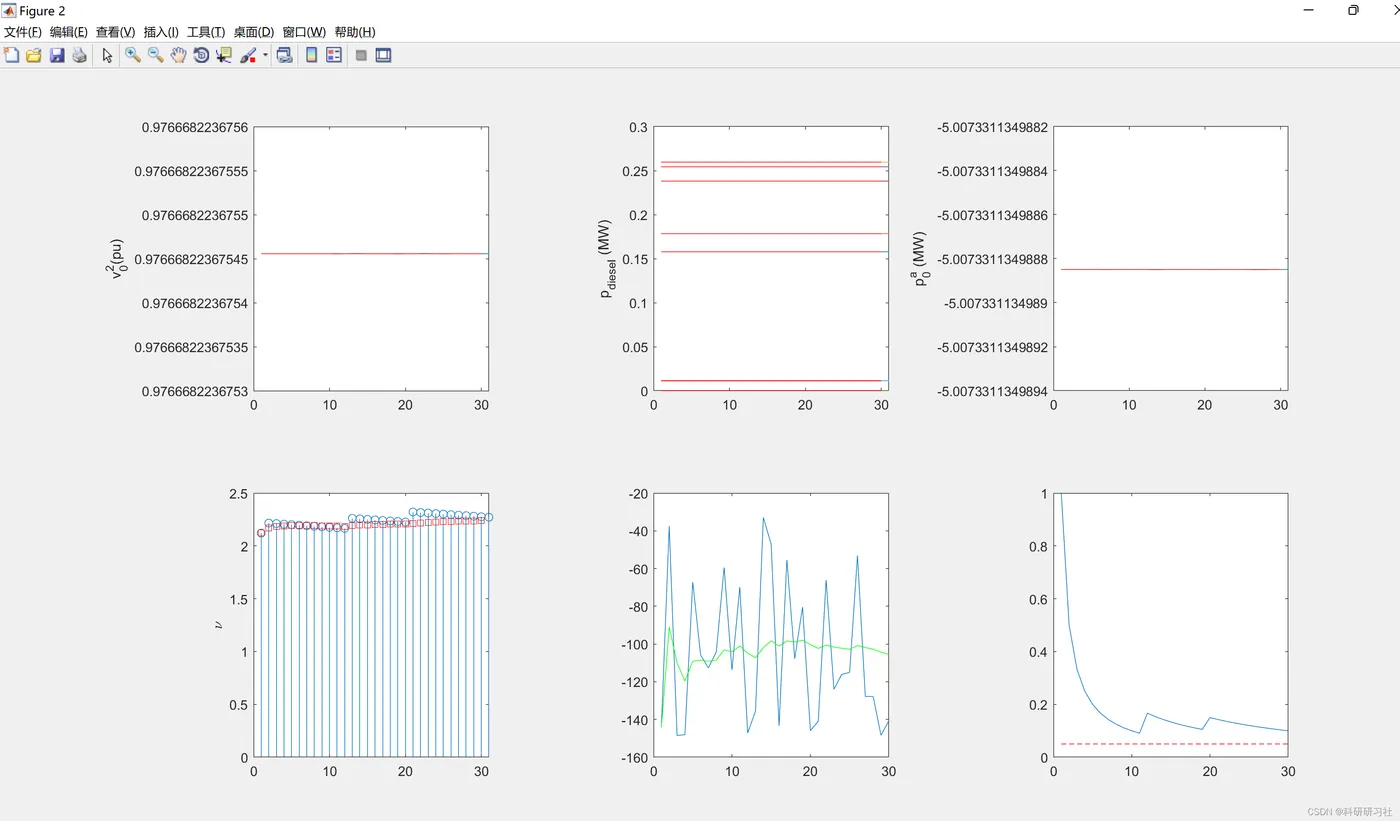Click the MATLAB logo in the title bar
This screenshot has height=821, width=1400.
(9, 10)
